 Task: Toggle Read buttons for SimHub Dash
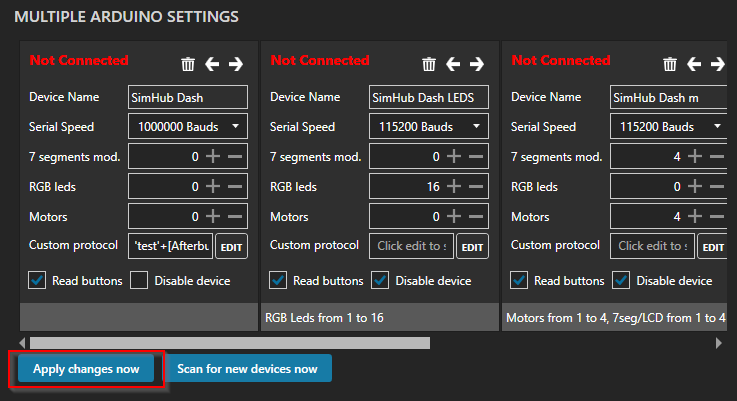click(x=37, y=280)
